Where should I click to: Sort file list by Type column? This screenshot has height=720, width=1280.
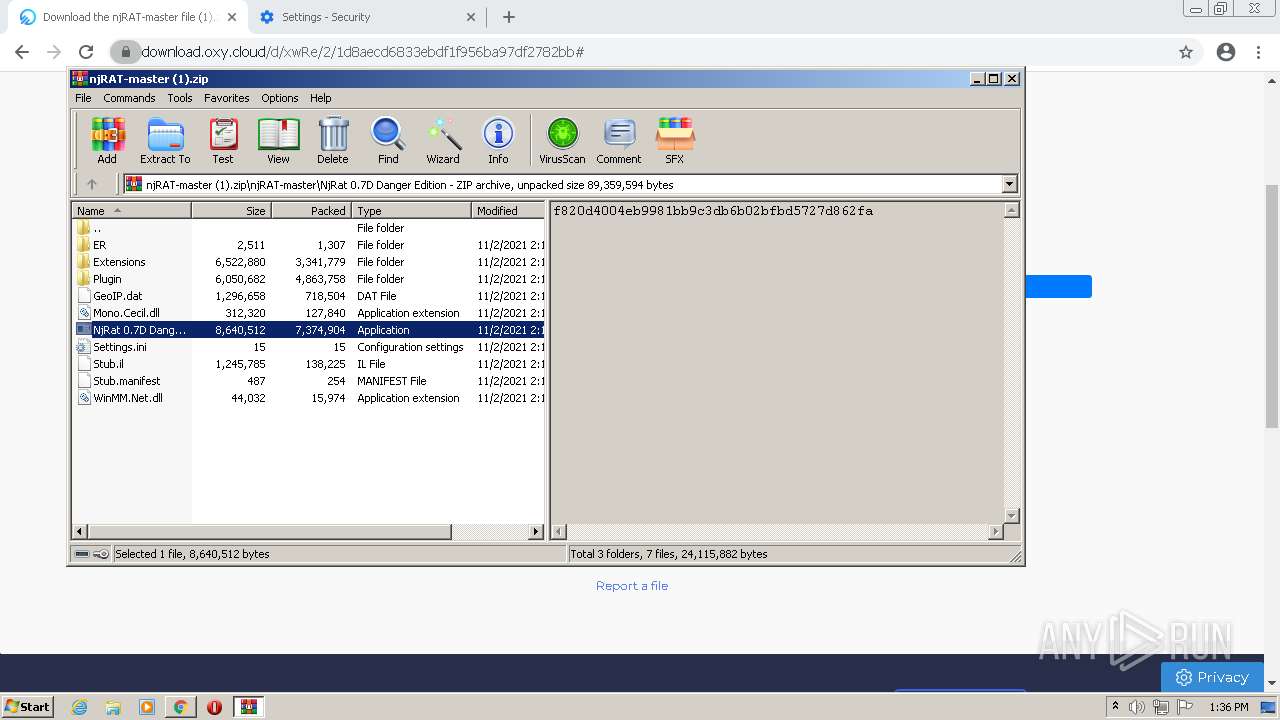click(411, 211)
